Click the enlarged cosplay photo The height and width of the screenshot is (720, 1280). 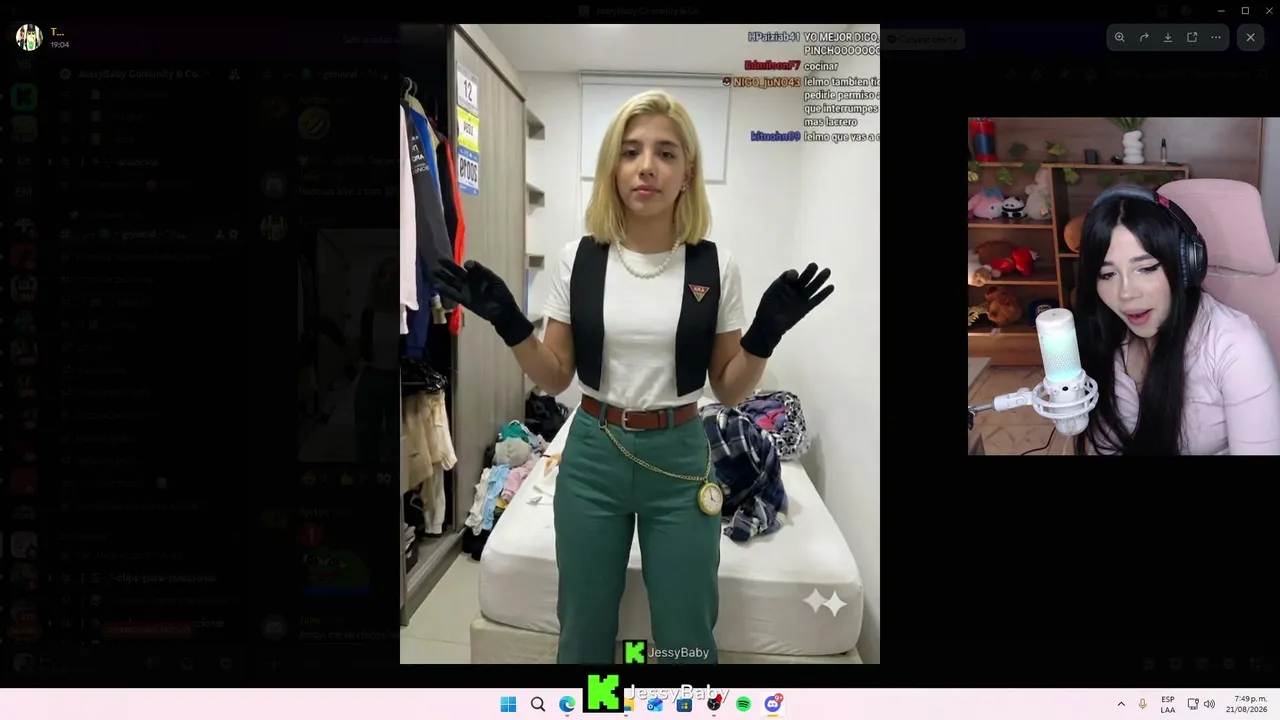[x=640, y=344]
